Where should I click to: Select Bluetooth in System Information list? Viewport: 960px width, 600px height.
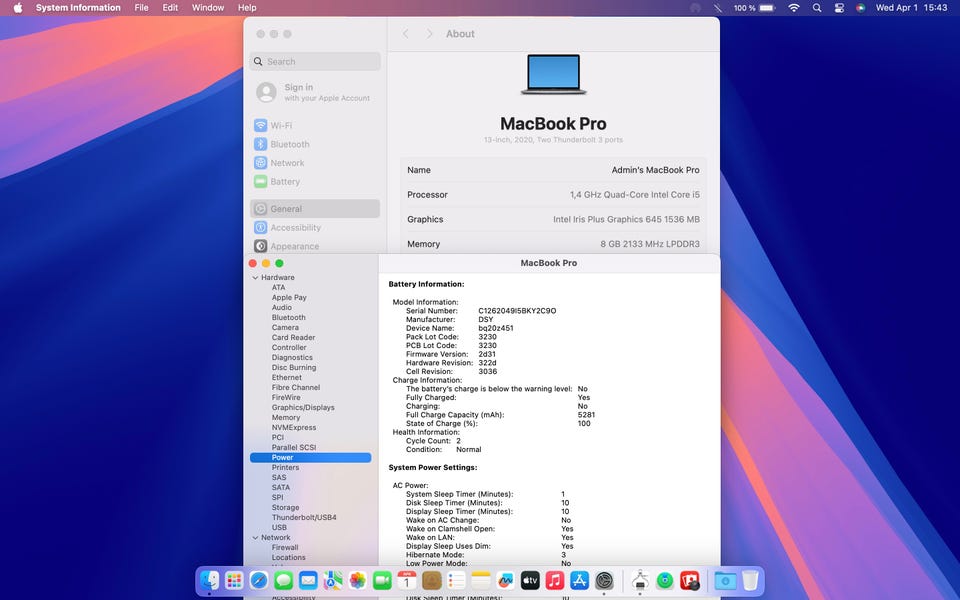click(288, 317)
